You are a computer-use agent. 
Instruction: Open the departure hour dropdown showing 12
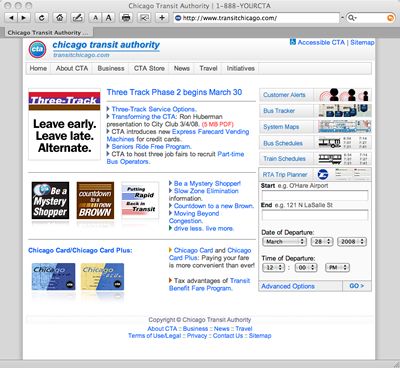(x=273, y=267)
